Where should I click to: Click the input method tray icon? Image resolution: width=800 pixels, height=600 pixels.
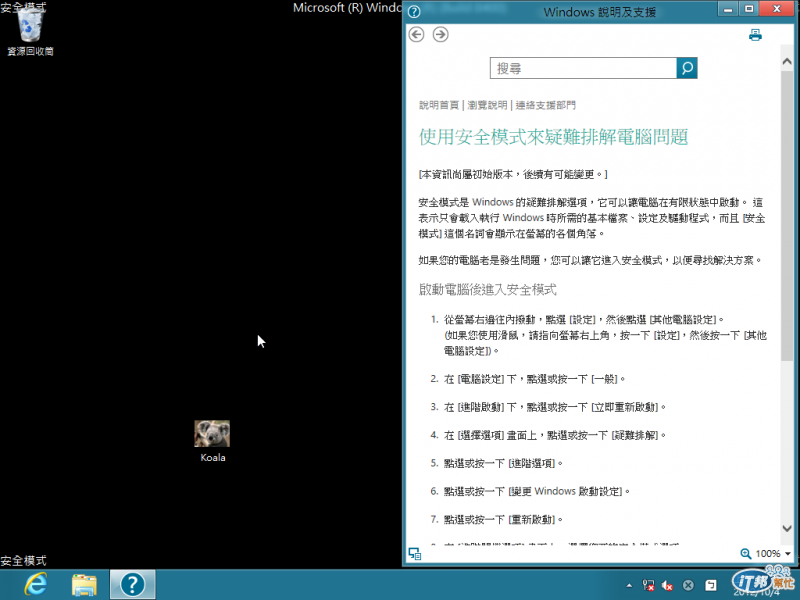711,585
